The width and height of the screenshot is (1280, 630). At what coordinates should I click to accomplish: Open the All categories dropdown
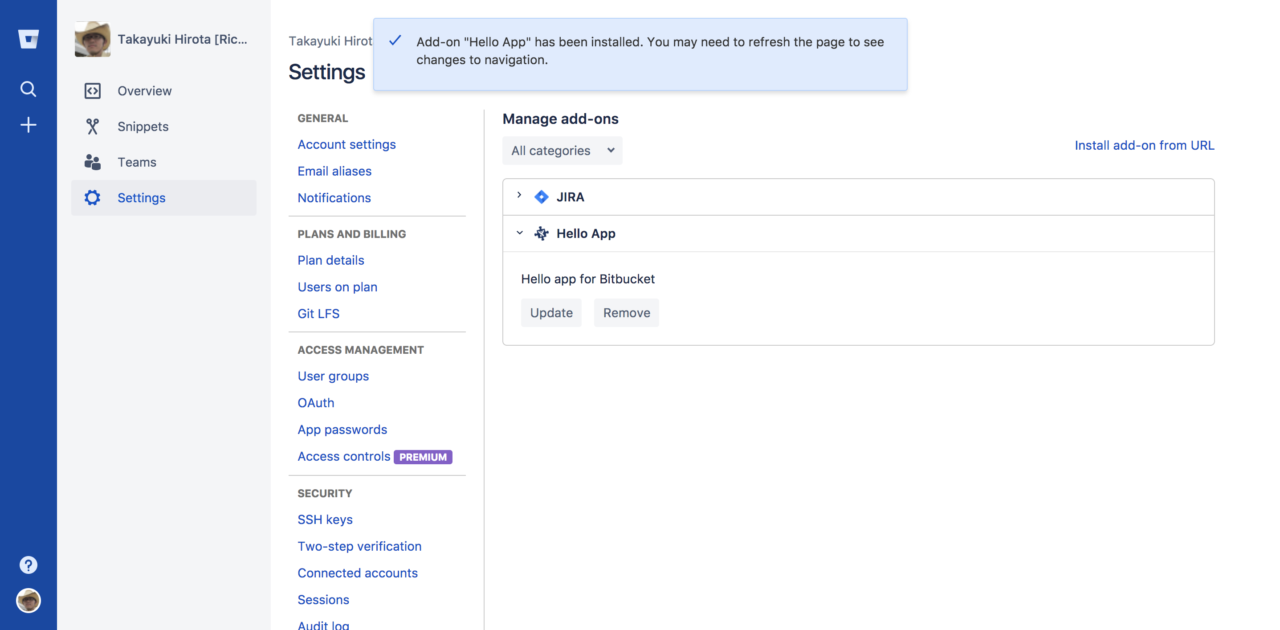(562, 151)
